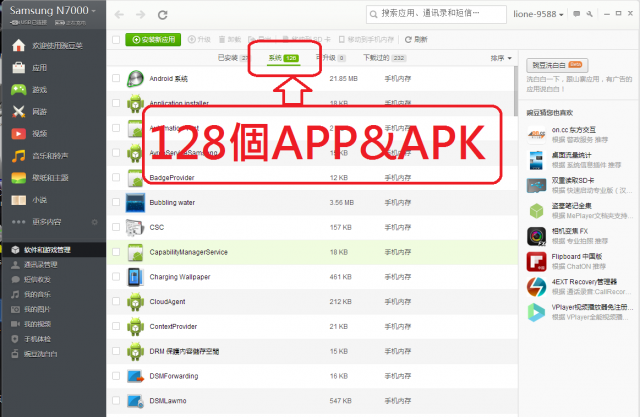Image resolution: width=640 pixels, height=417 pixels.
Task: Check the DSMLawmo row checkbox
Action: tap(116, 401)
